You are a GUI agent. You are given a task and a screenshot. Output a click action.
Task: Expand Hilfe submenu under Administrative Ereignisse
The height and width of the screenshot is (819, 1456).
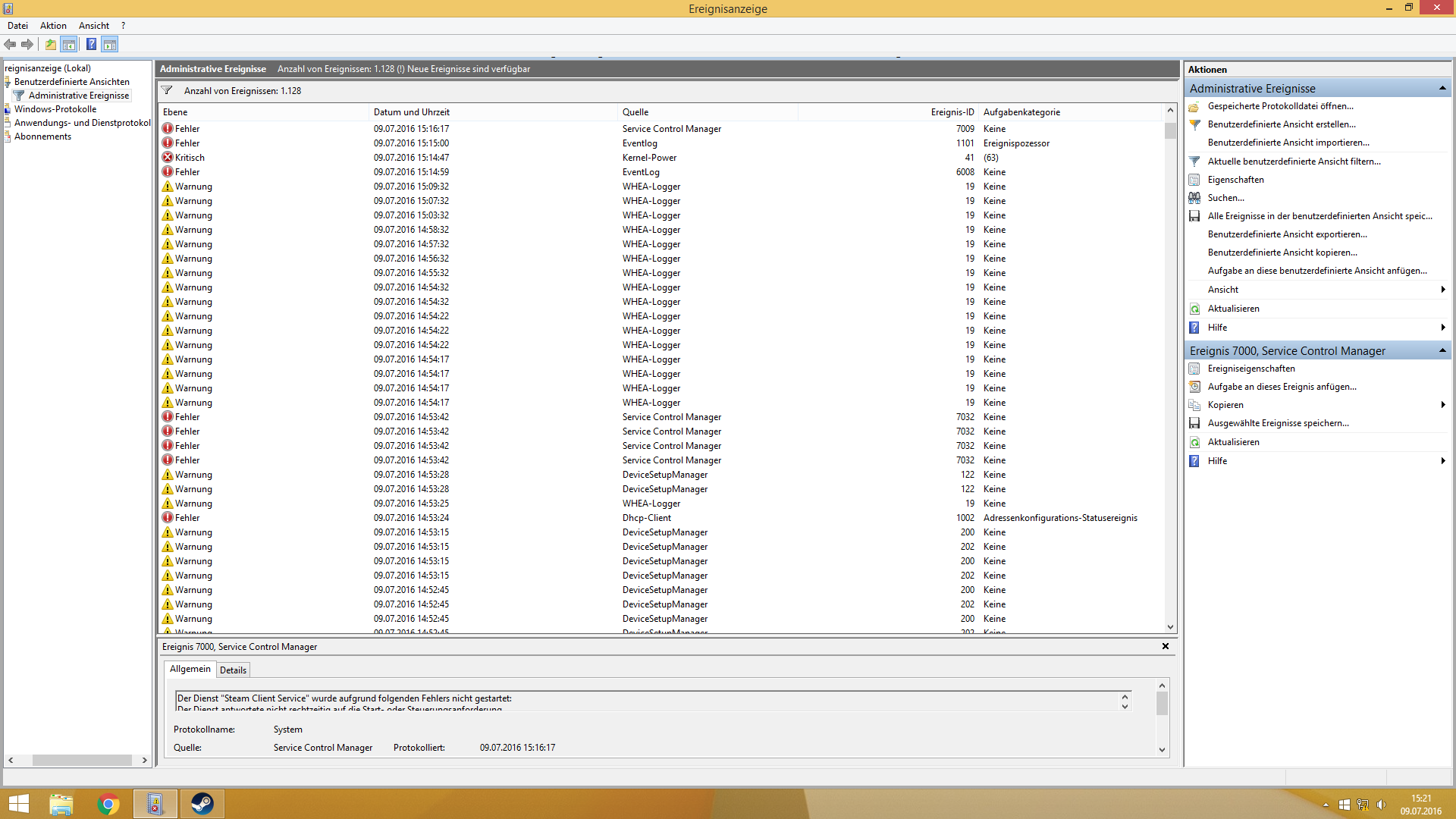point(1442,328)
